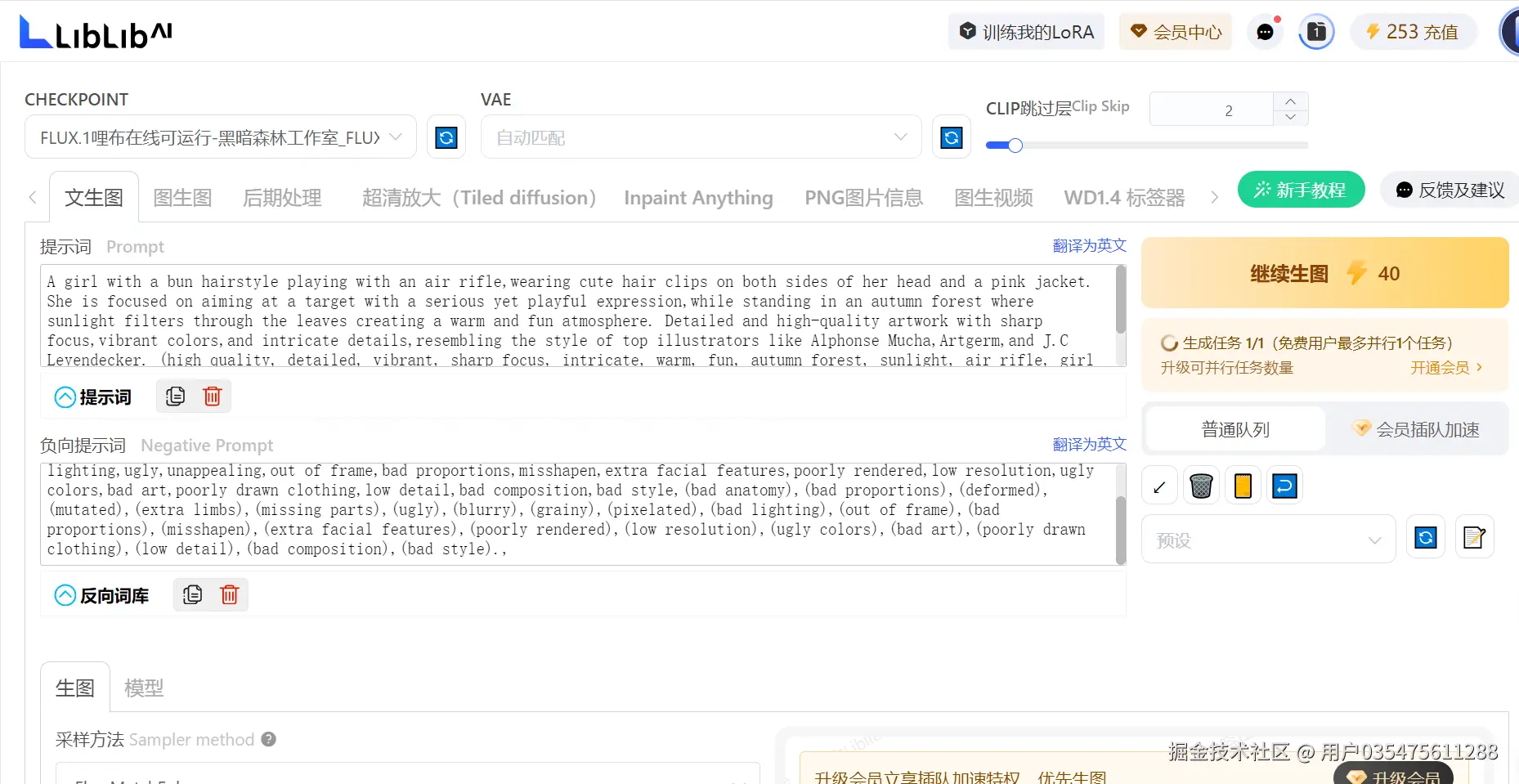This screenshot has width=1519, height=784.
Task: Select 会员插队加速 queue option
Action: point(1417,429)
